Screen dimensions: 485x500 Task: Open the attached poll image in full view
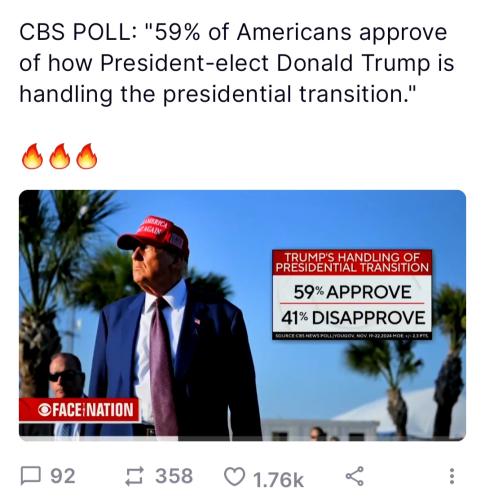tap(242, 315)
